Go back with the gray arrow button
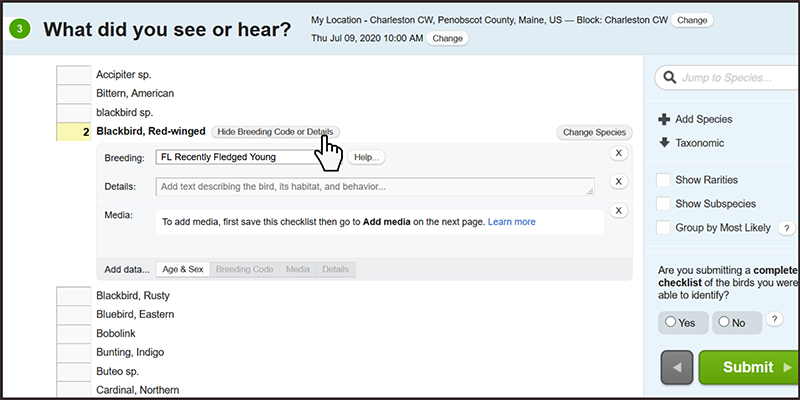Image resolution: width=800 pixels, height=400 pixels. point(677,368)
